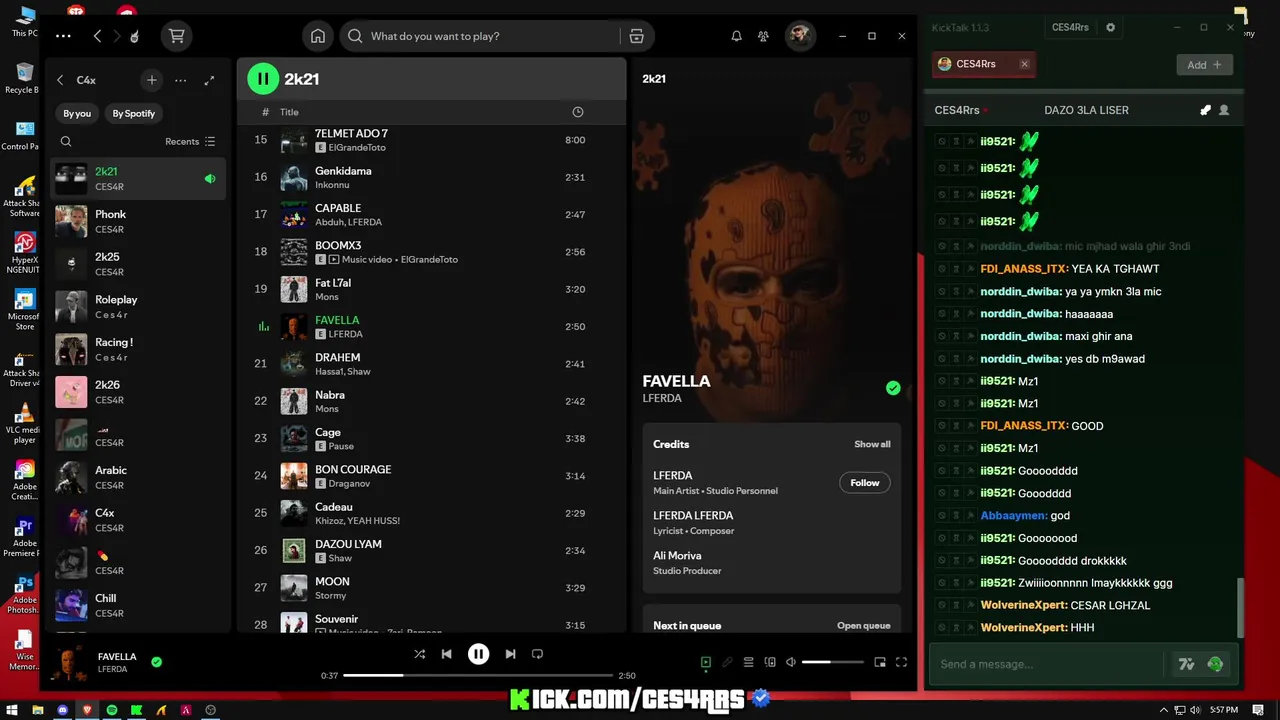Create new playlist with plus icon

tap(151, 80)
